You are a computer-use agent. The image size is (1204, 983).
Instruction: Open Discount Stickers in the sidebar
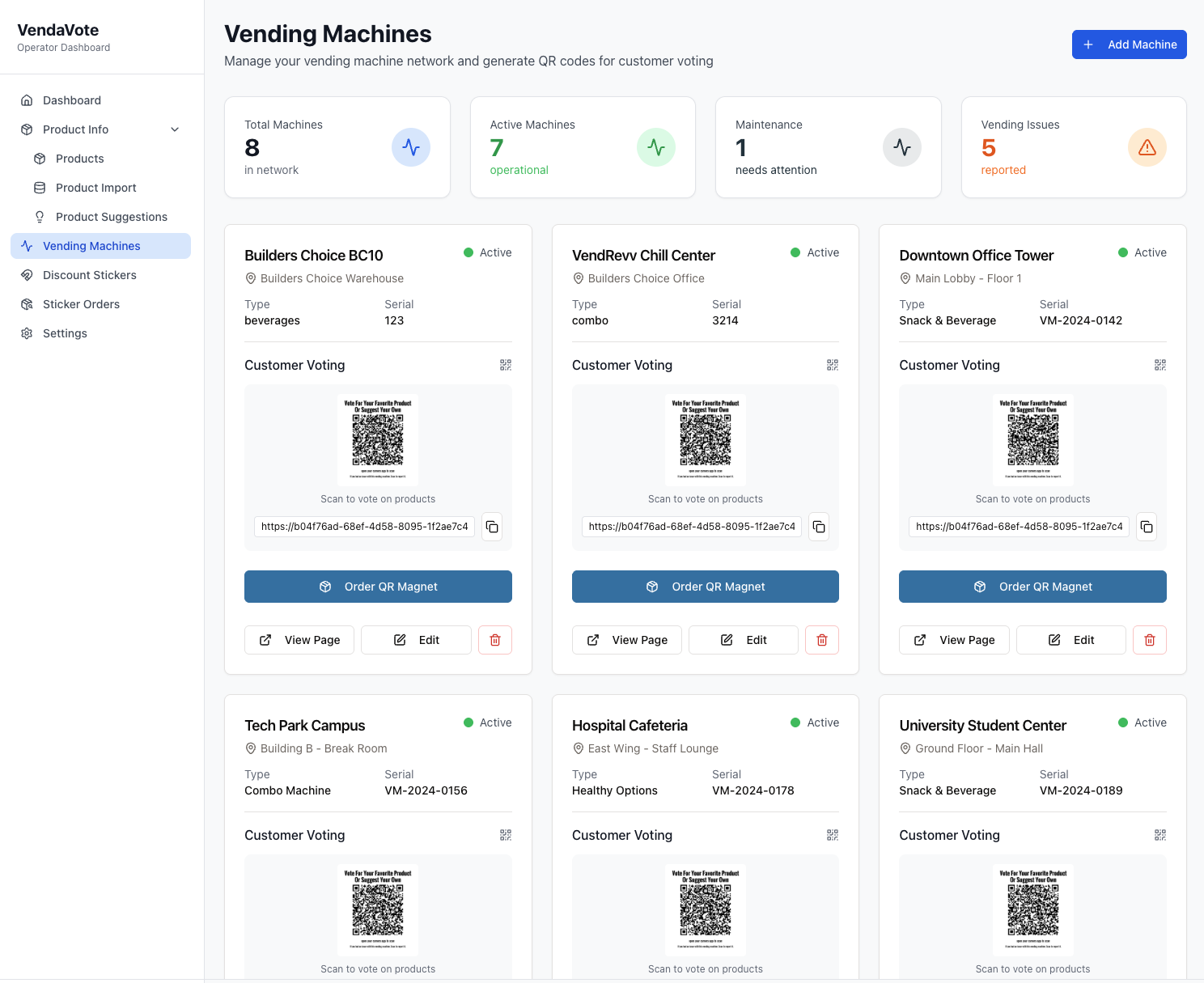[x=89, y=275]
